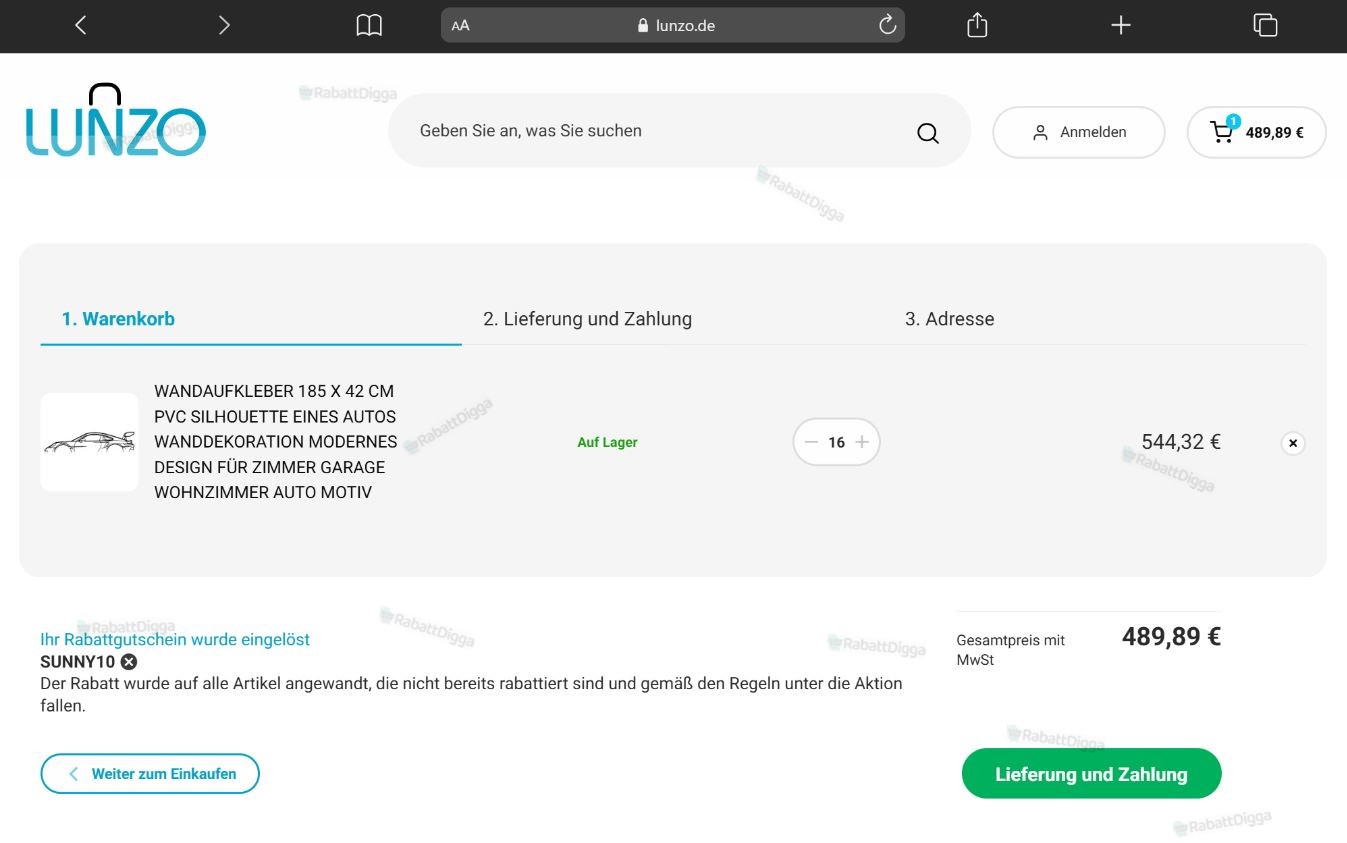This screenshot has width=1347, height=843.
Task: Click the search magnifier icon
Action: pyautogui.click(x=928, y=133)
